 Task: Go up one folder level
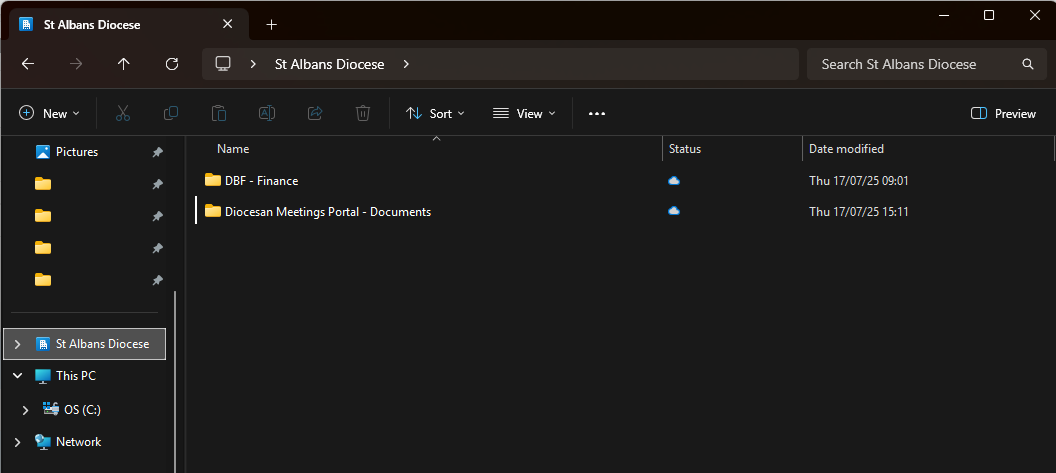(123, 64)
